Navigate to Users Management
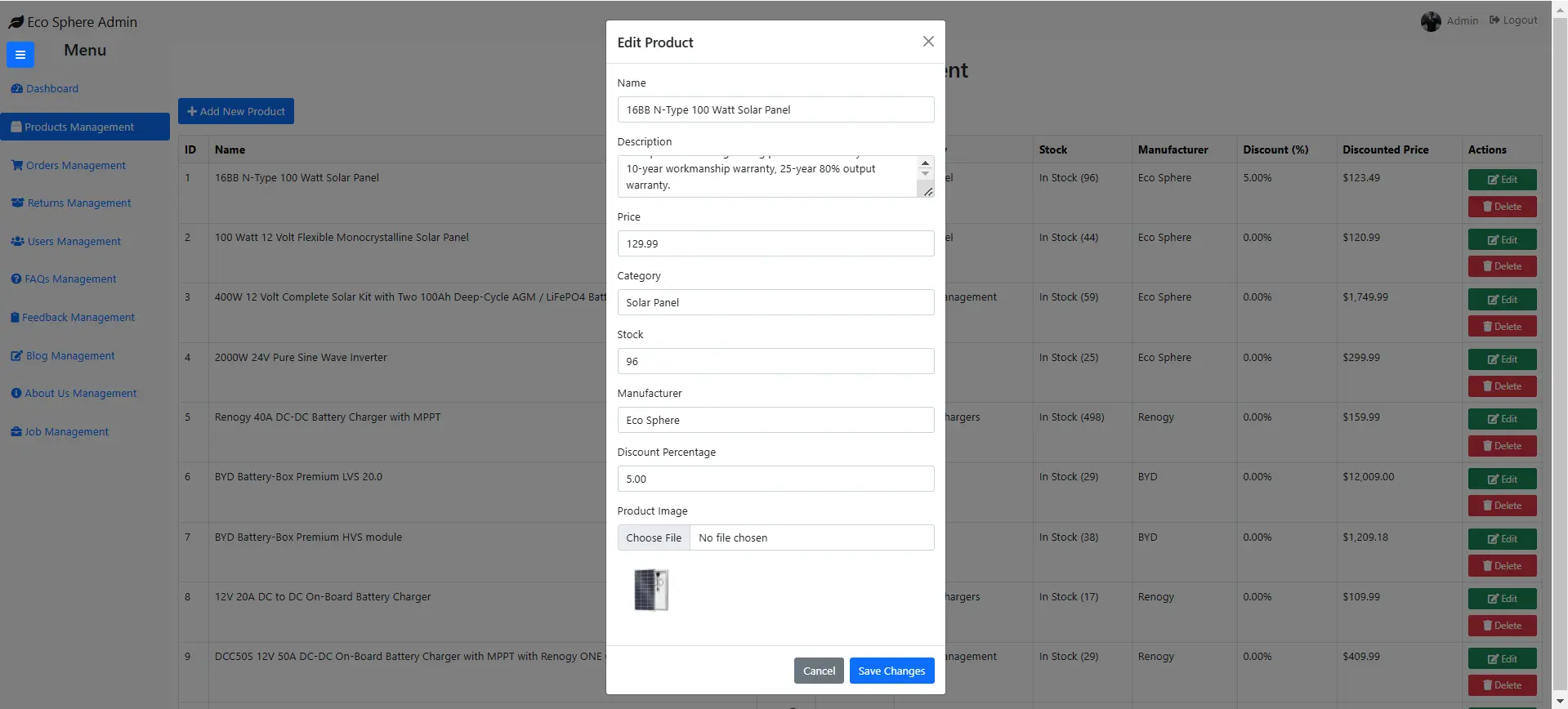Viewport: 1568px width, 709px height. [x=65, y=241]
